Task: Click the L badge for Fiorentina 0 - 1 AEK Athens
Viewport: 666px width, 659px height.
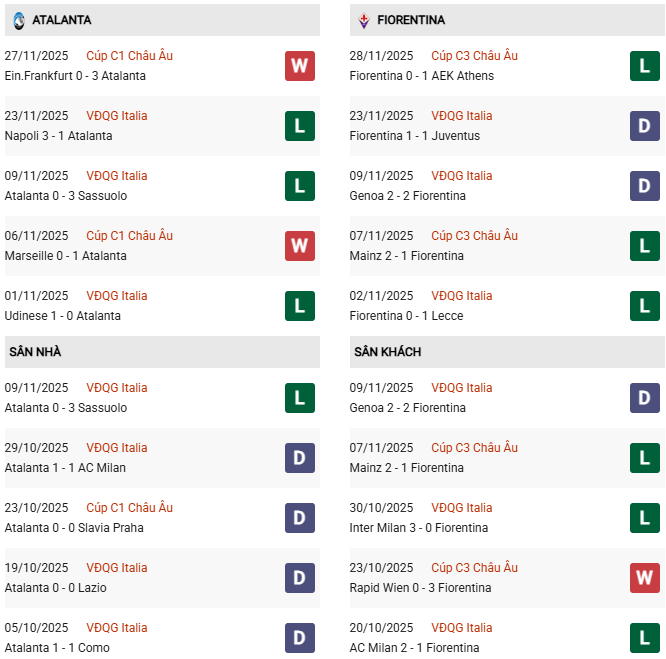Action: point(644,66)
